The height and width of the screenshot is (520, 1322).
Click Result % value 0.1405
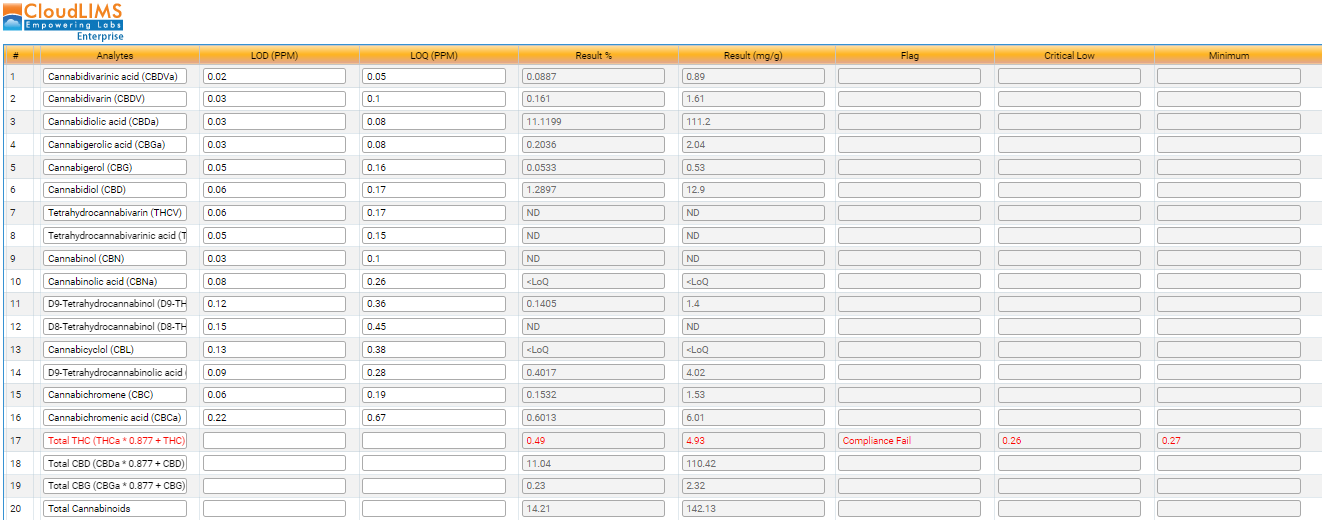[x=593, y=304]
